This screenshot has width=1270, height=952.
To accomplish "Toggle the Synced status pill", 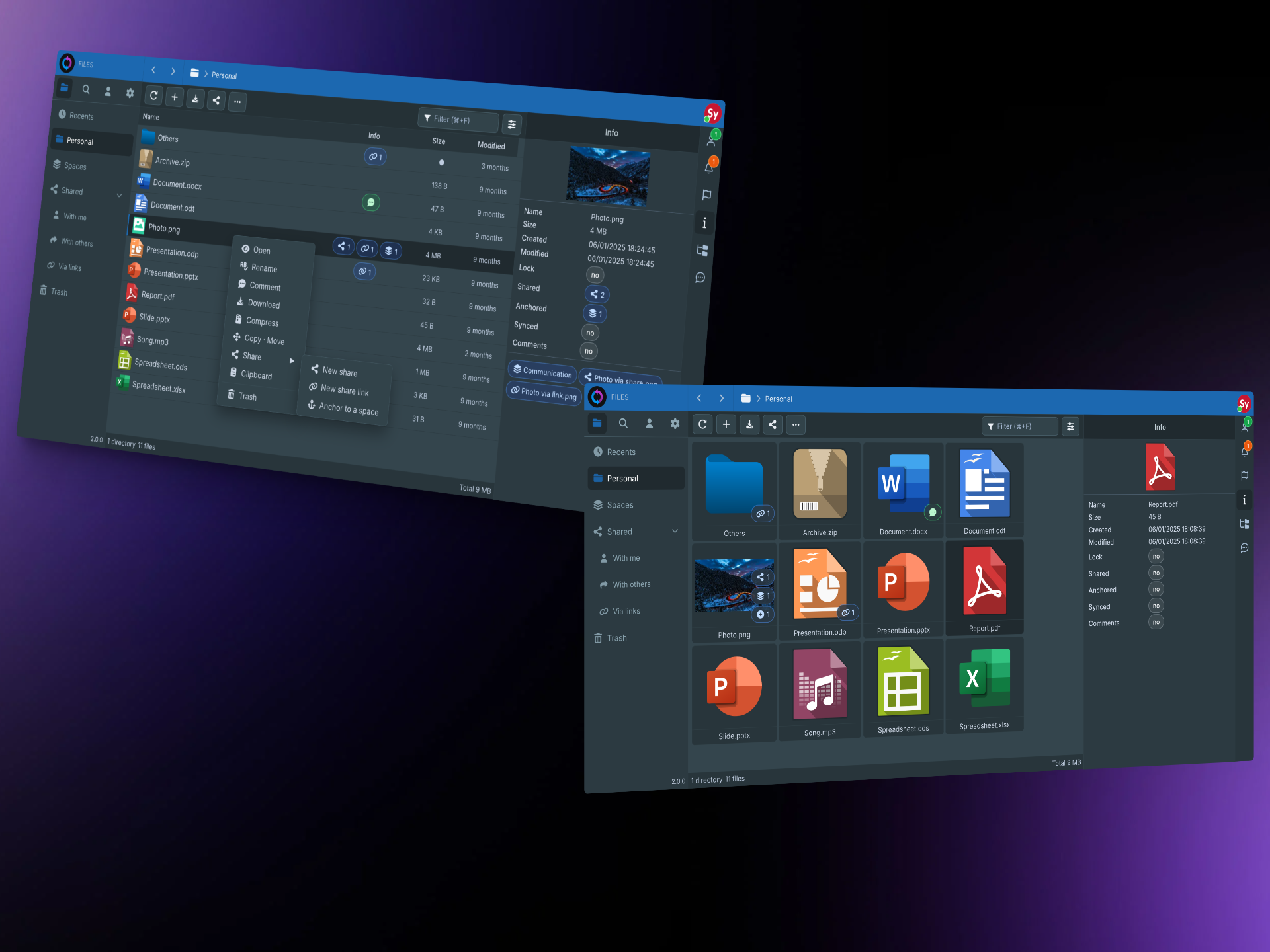I will [x=1156, y=606].
